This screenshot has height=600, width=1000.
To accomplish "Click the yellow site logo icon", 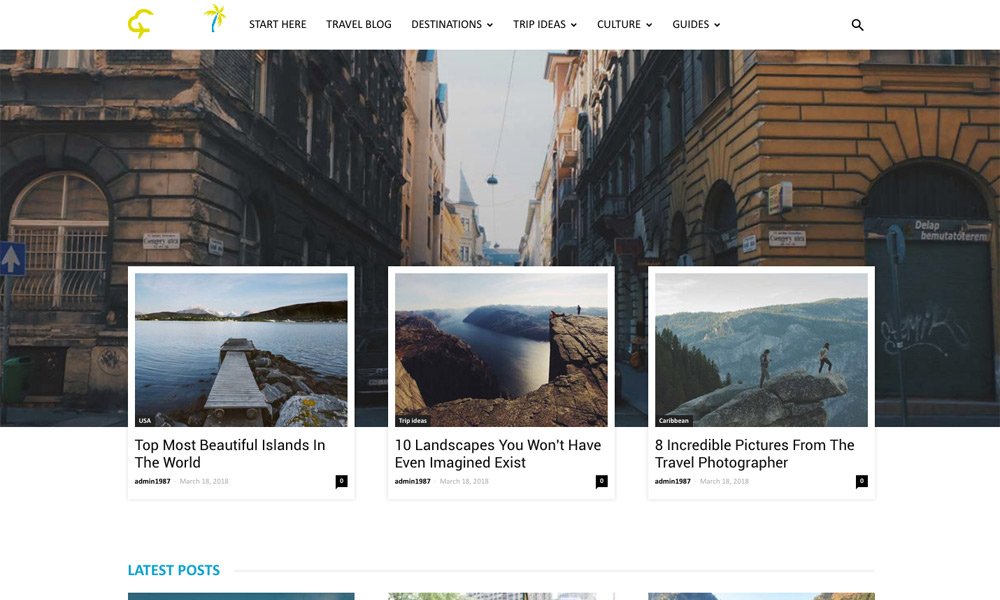I will pos(140,24).
